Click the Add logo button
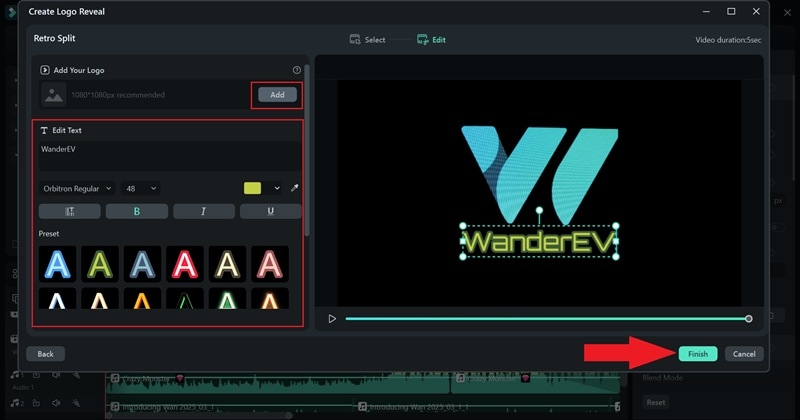This screenshot has width=800, height=420. pos(277,94)
